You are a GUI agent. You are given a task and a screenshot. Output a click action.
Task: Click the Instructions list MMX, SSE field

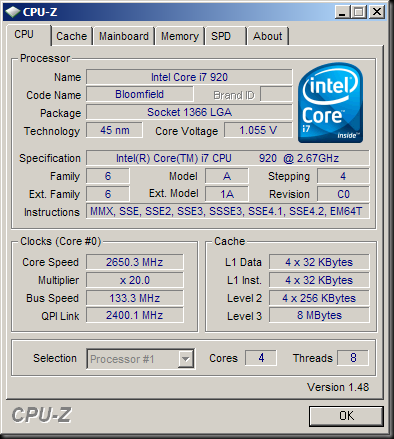(228, 211)
